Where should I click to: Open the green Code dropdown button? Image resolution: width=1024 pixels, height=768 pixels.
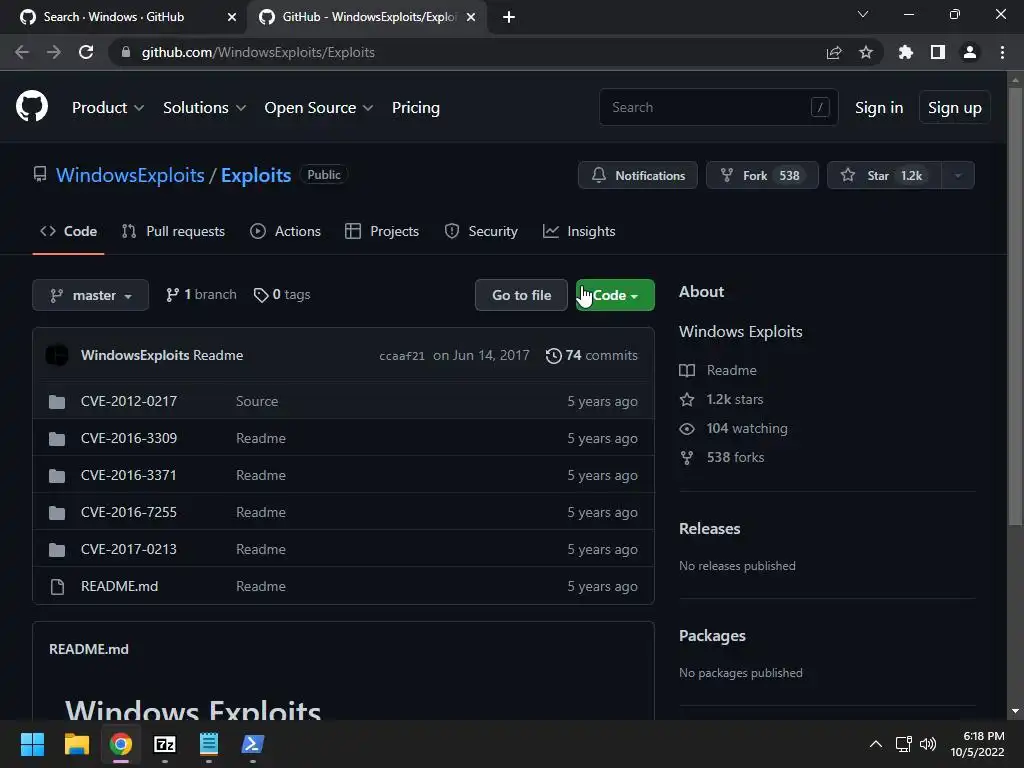615,295
